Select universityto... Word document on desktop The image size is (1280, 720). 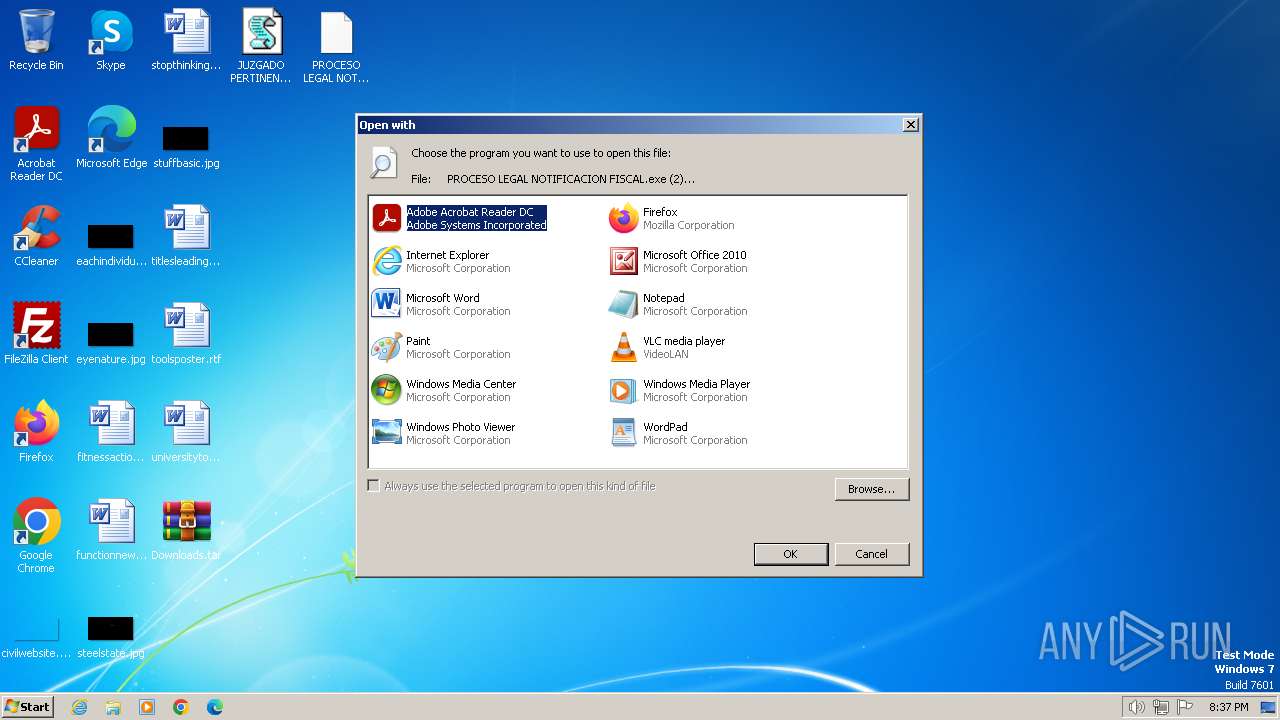[186, 432]
